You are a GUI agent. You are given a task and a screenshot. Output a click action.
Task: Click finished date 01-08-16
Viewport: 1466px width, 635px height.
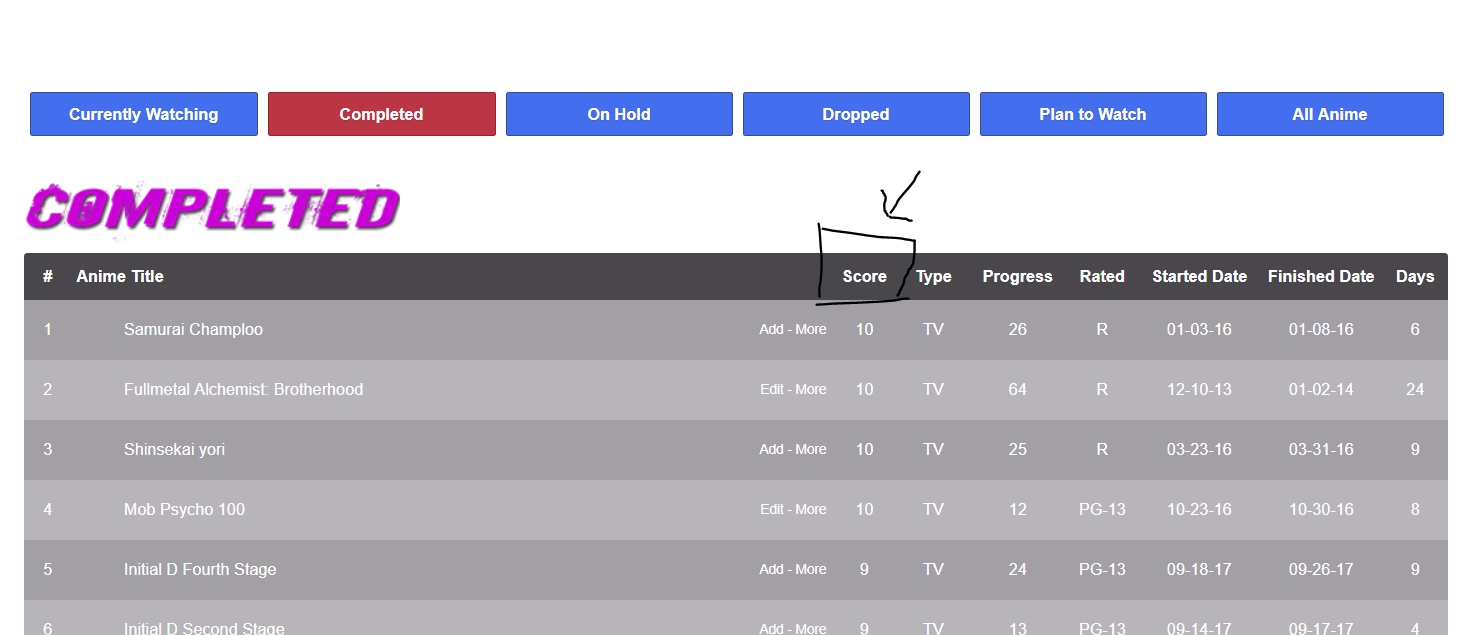pyautogui.click(x=1321, y=329)
